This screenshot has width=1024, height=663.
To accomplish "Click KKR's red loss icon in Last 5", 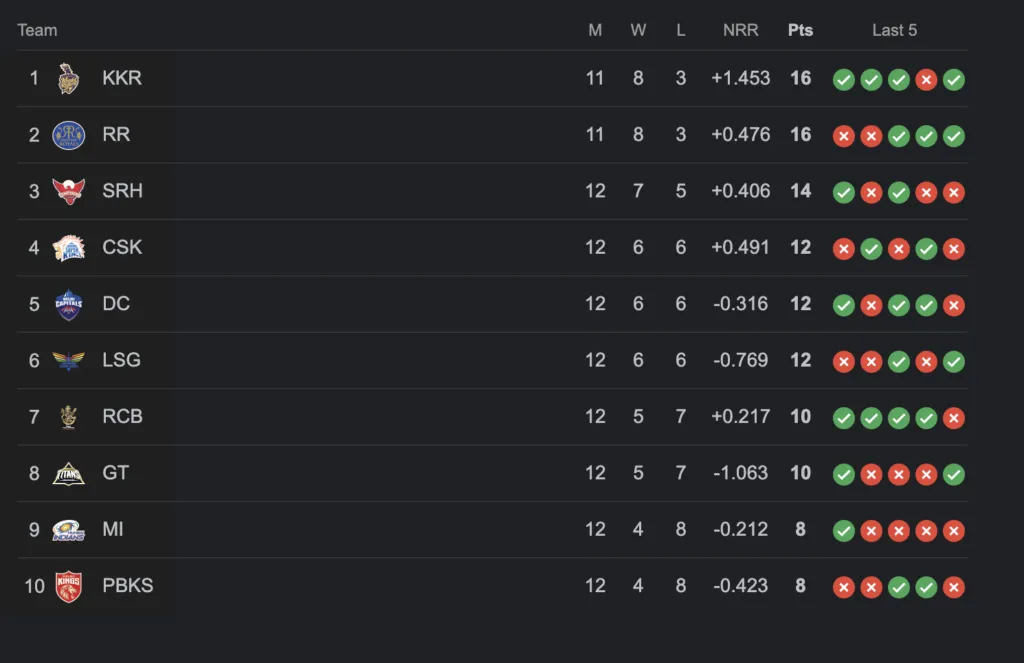I will pyautogui.click(x=926, y=80).
